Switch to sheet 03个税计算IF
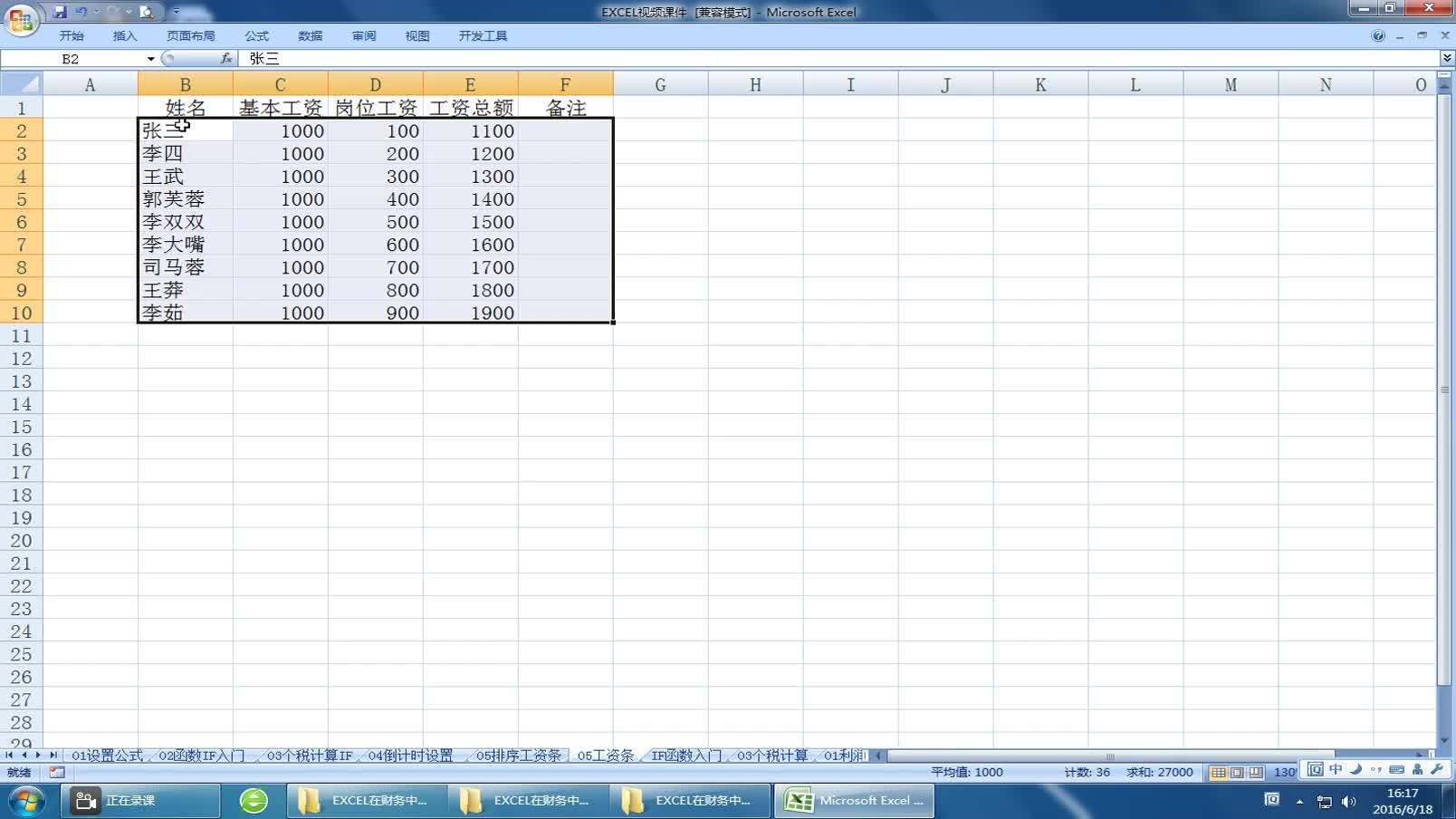The width and height of the screenshot is (1456, 819). pyautogui.click(x=309, y=756)
